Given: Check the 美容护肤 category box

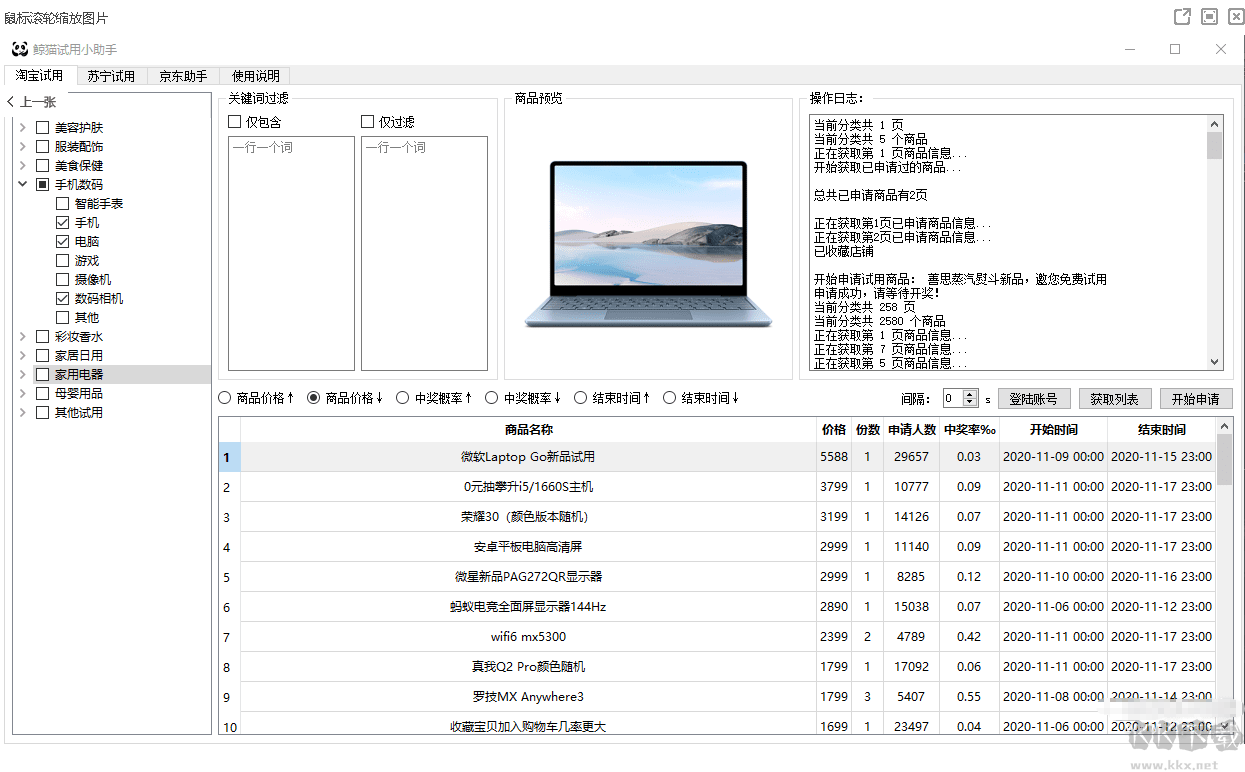Looking at the screenshot, I should pos(42,128).
